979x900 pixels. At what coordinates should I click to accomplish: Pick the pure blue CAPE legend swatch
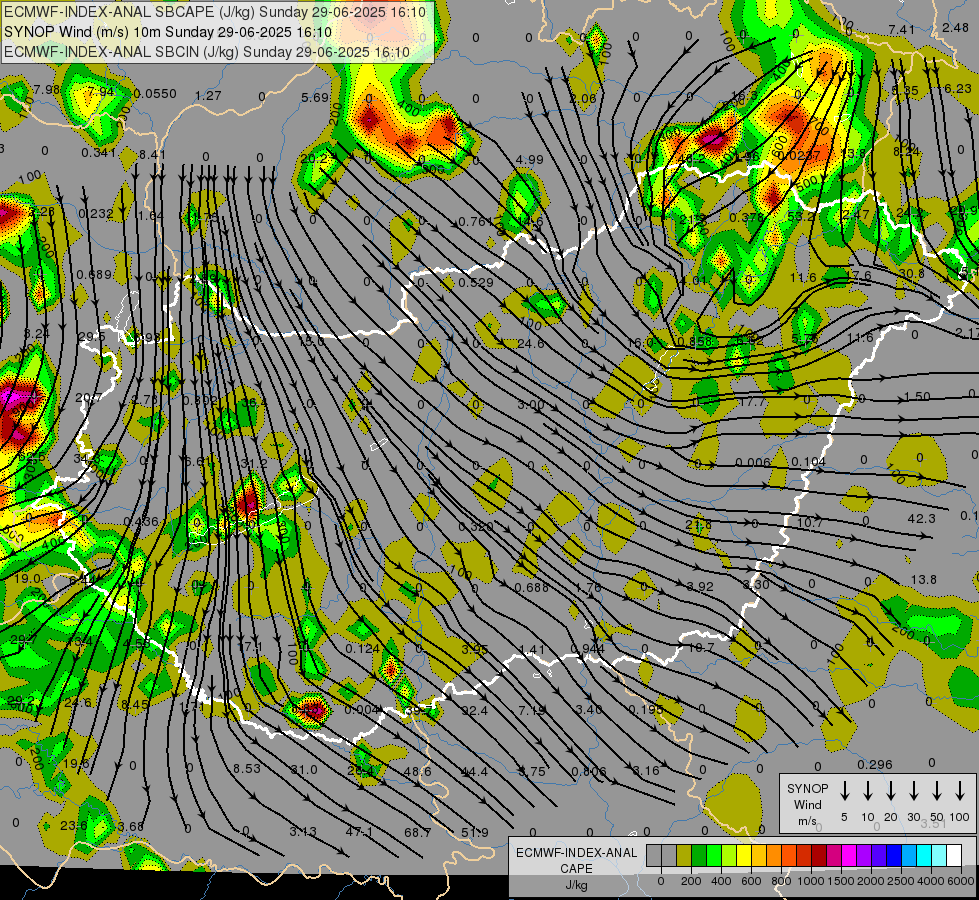[x=893, y=856]
